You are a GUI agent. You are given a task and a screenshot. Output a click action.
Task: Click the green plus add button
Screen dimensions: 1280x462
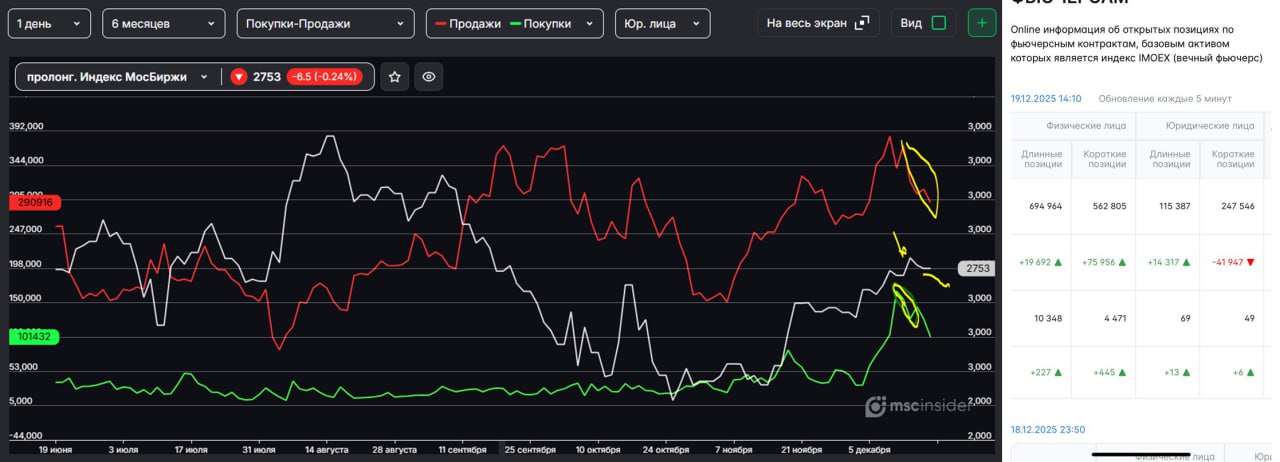(x=982, y=23)
